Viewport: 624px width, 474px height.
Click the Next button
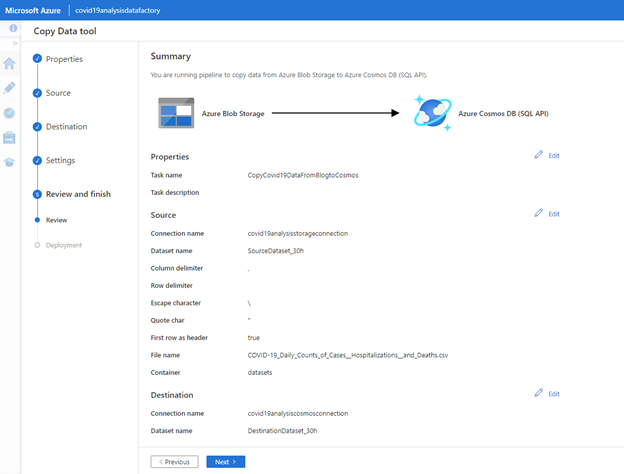pos(226,462)
